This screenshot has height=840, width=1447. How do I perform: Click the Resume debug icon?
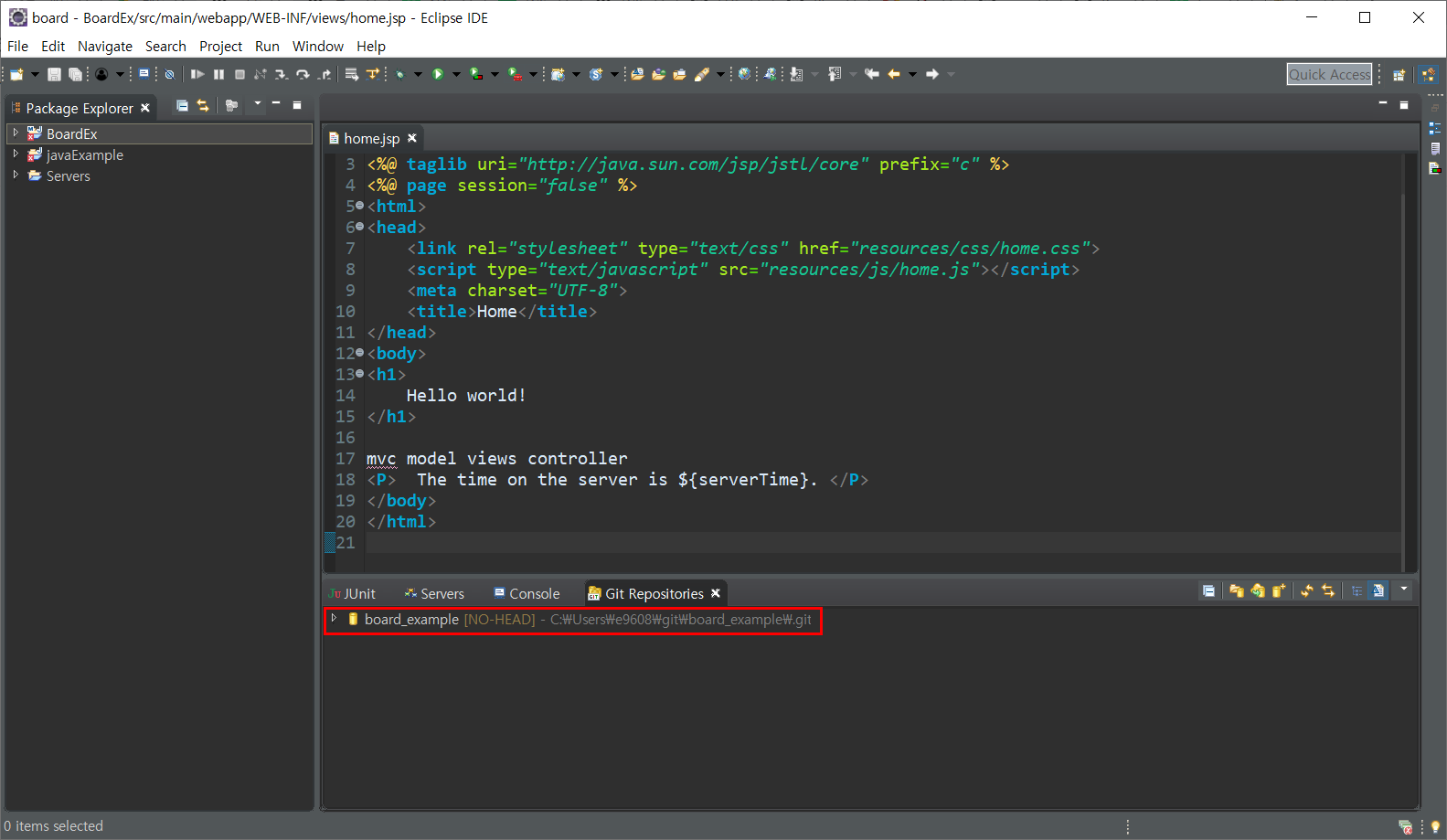[x=197, y=74]
